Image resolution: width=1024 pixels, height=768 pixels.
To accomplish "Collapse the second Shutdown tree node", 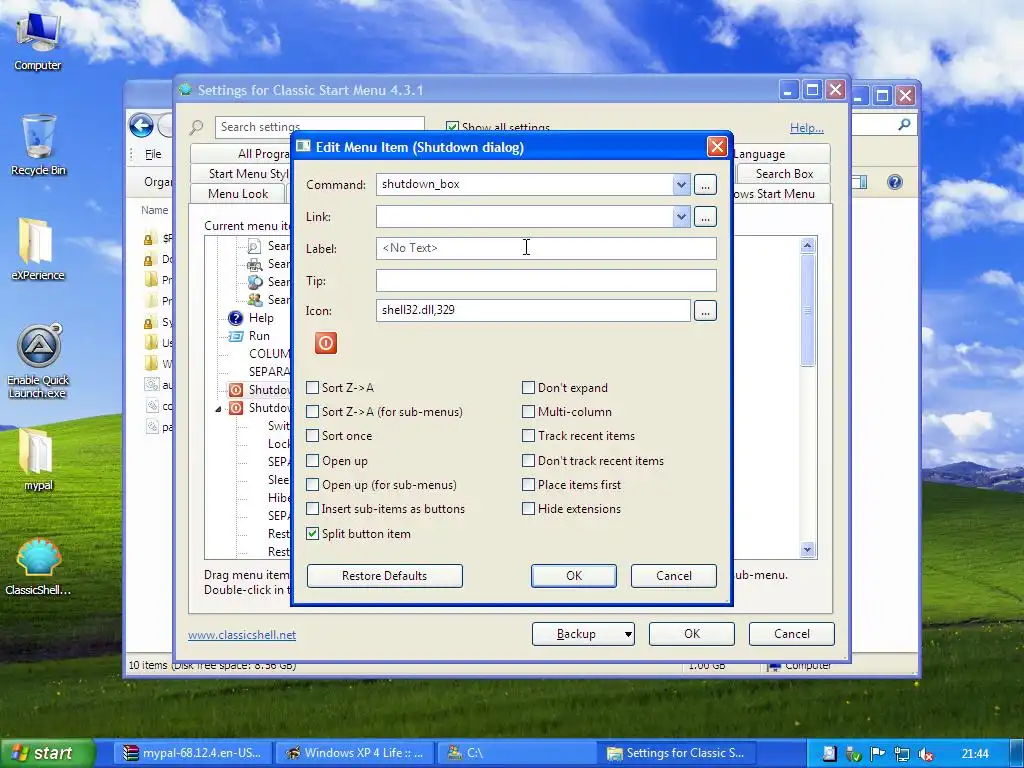I will pyautogui.click(x=218, y=409).
